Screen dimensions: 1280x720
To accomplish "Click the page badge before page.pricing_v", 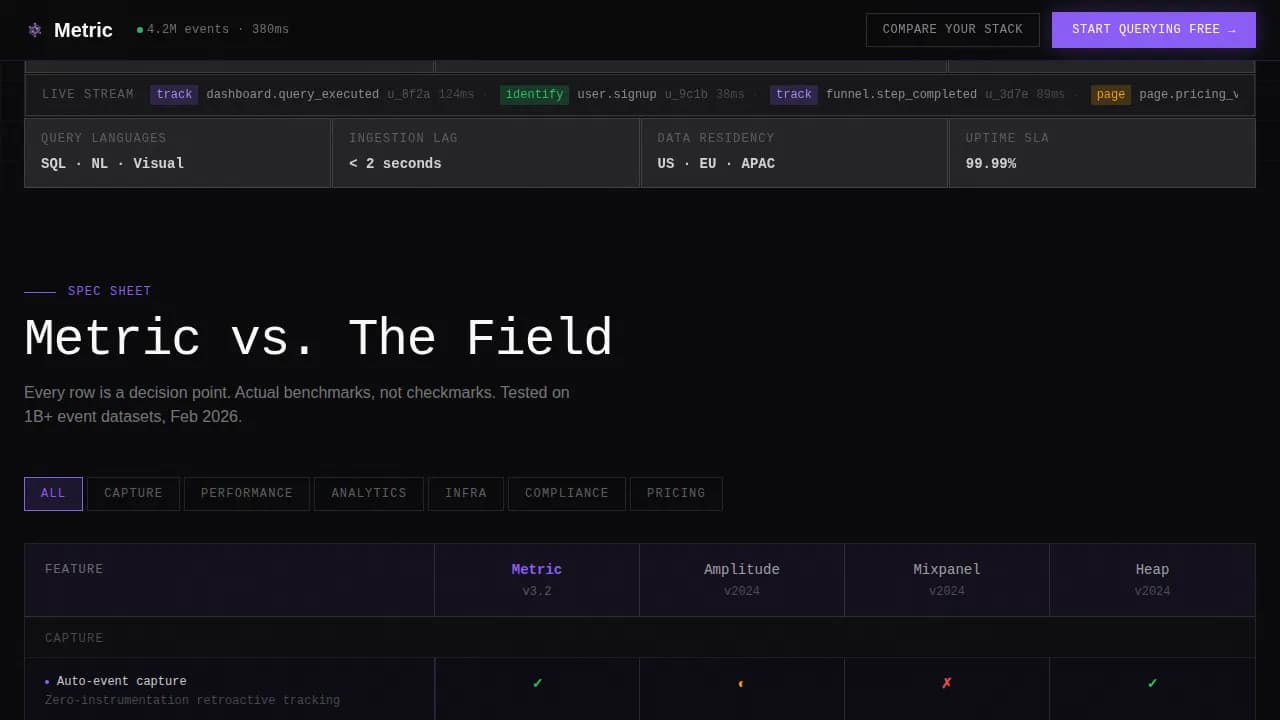I will [x=1110, y=94].
